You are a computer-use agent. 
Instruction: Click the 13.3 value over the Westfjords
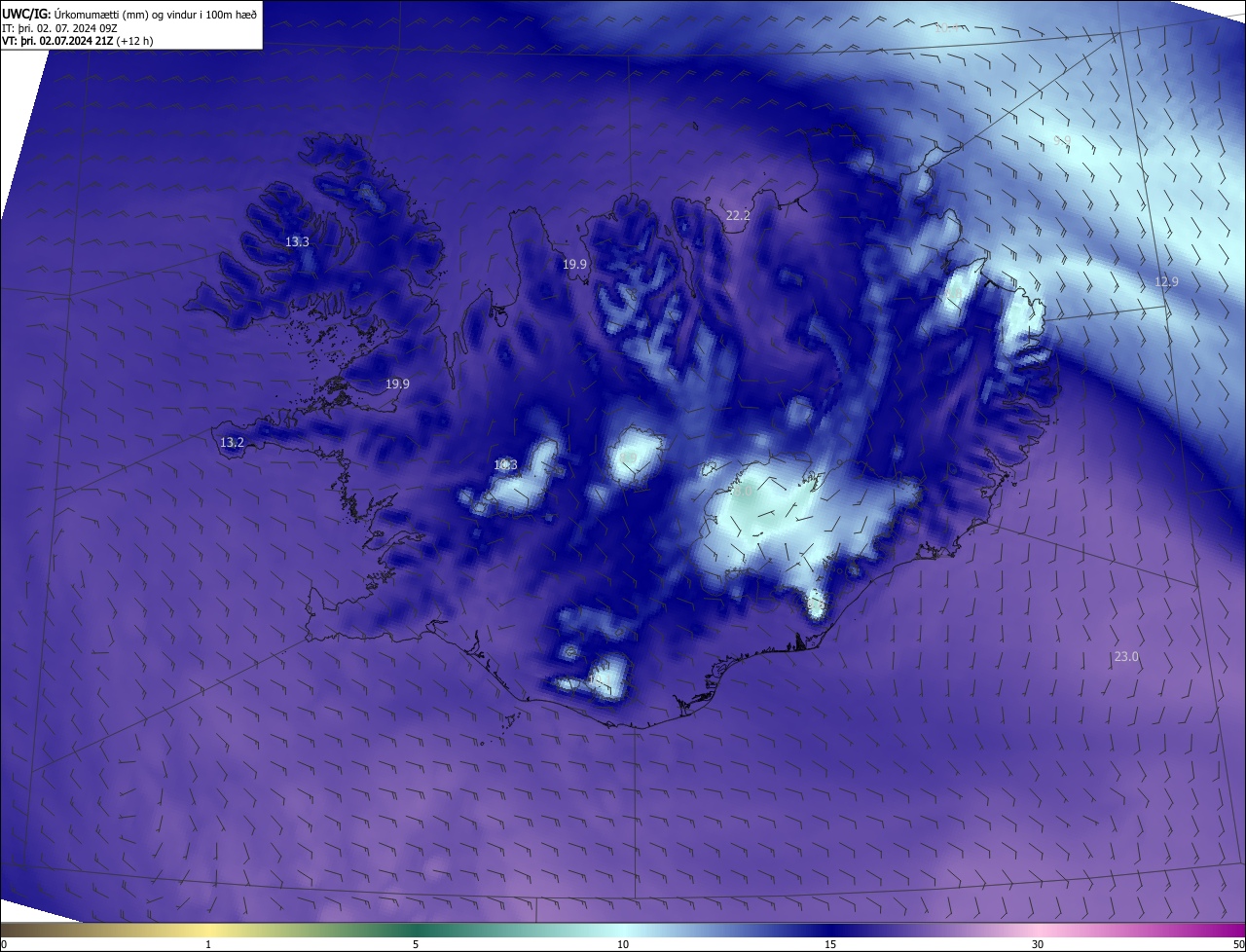[298, 241]
